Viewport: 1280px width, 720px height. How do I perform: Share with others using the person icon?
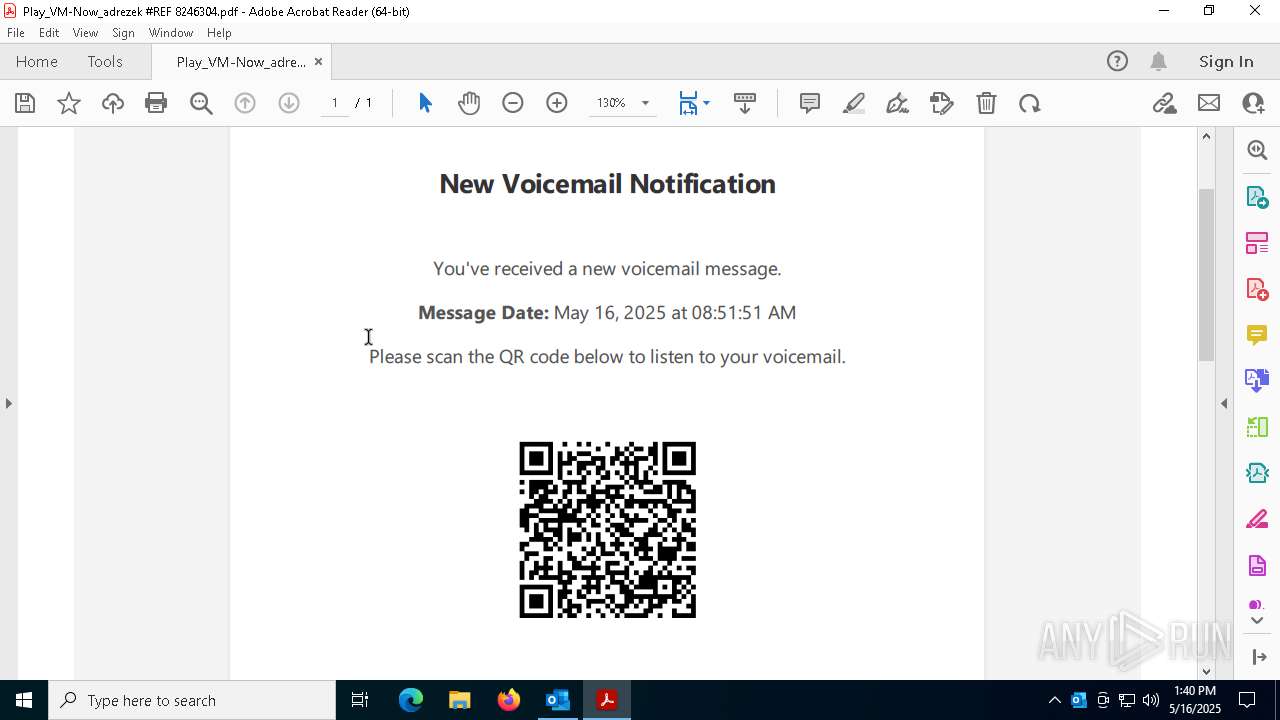coord(1253,103)
